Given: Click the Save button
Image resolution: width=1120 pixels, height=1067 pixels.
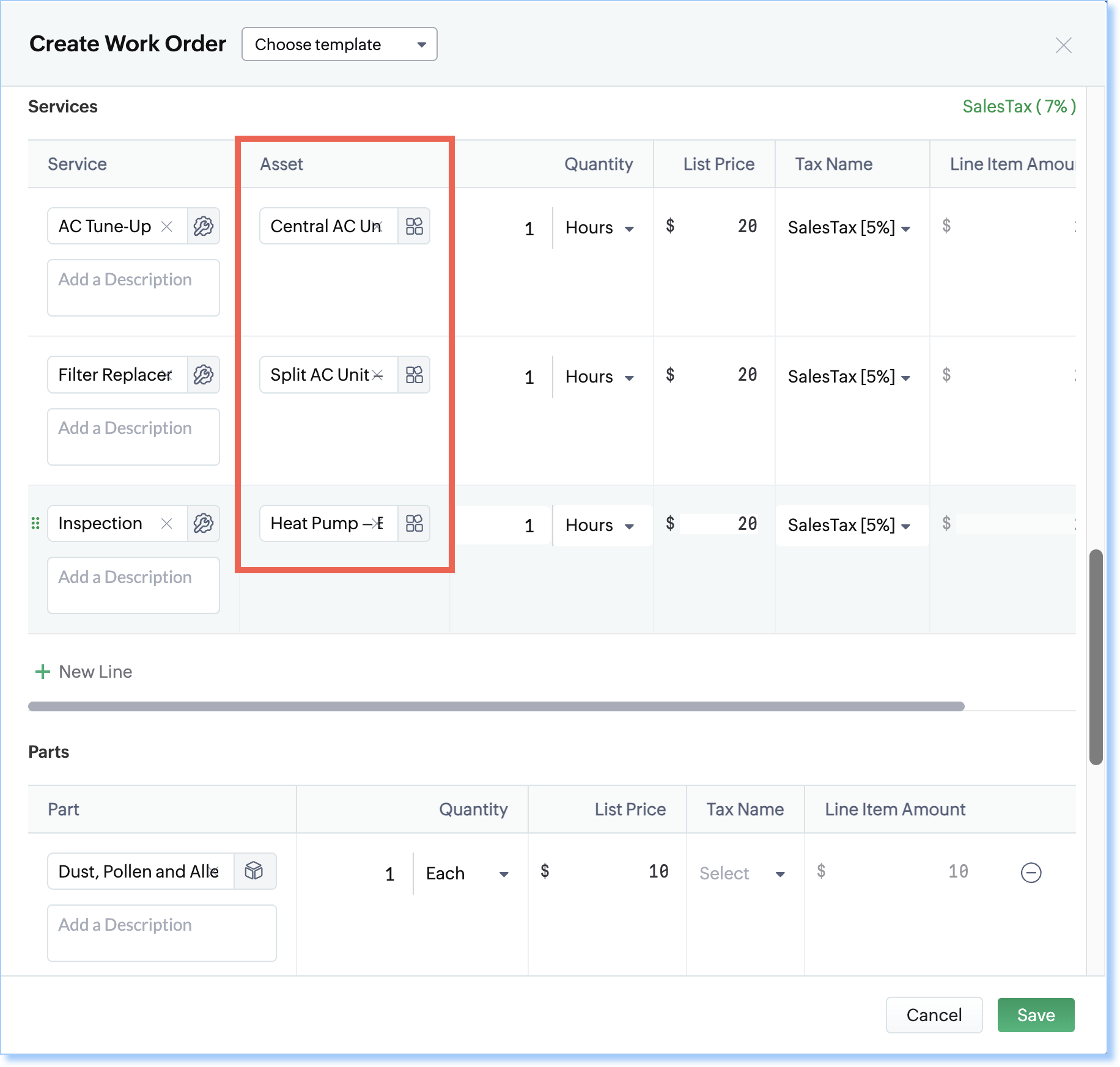Looking at the screenshot, I should pos(1036,1014).
